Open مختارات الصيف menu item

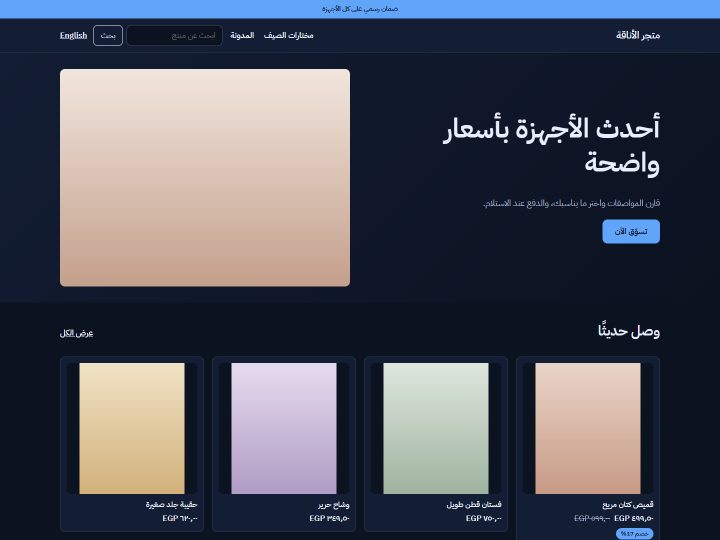point(288,35)
